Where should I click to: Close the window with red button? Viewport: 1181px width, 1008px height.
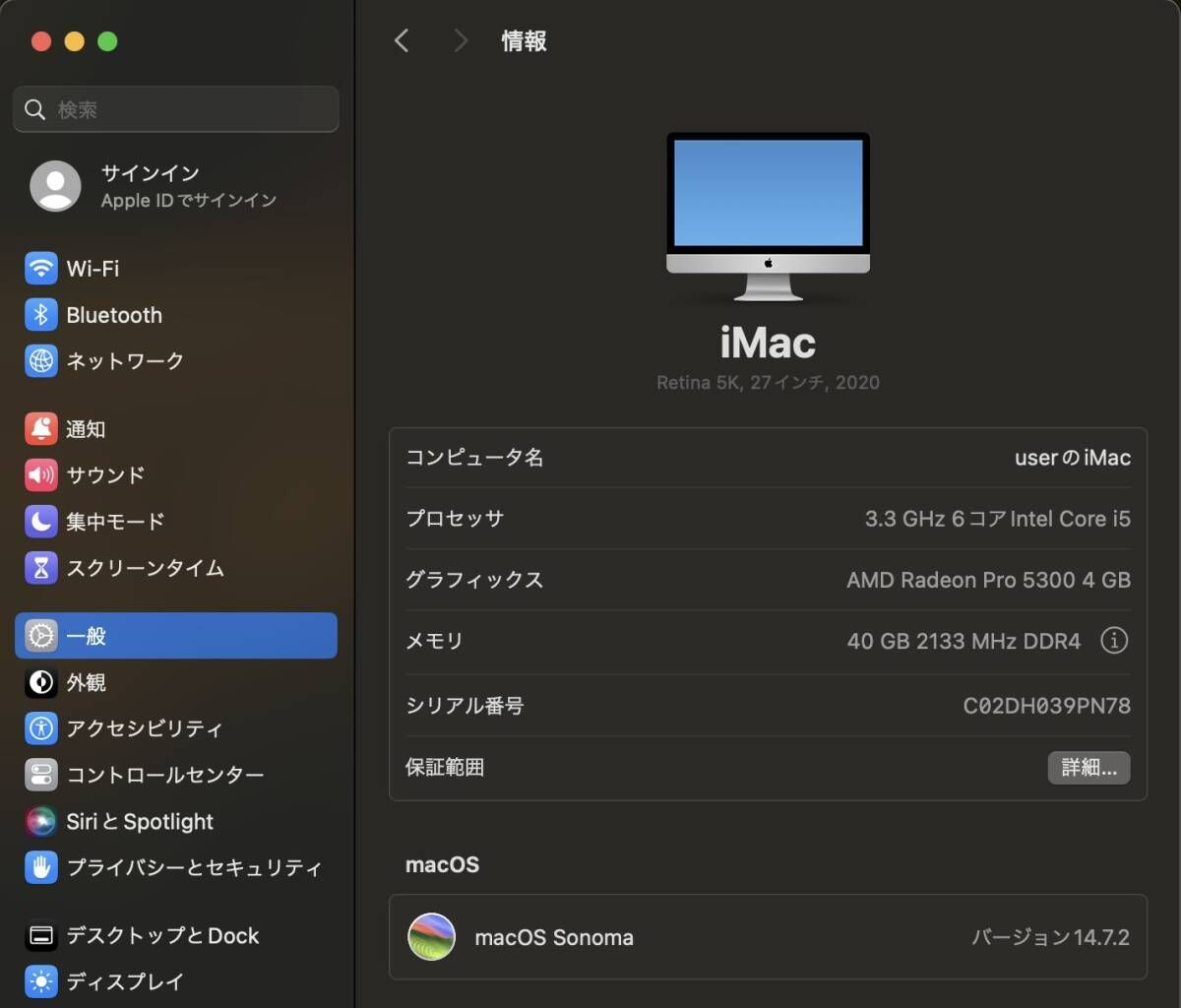click(41, 40)
